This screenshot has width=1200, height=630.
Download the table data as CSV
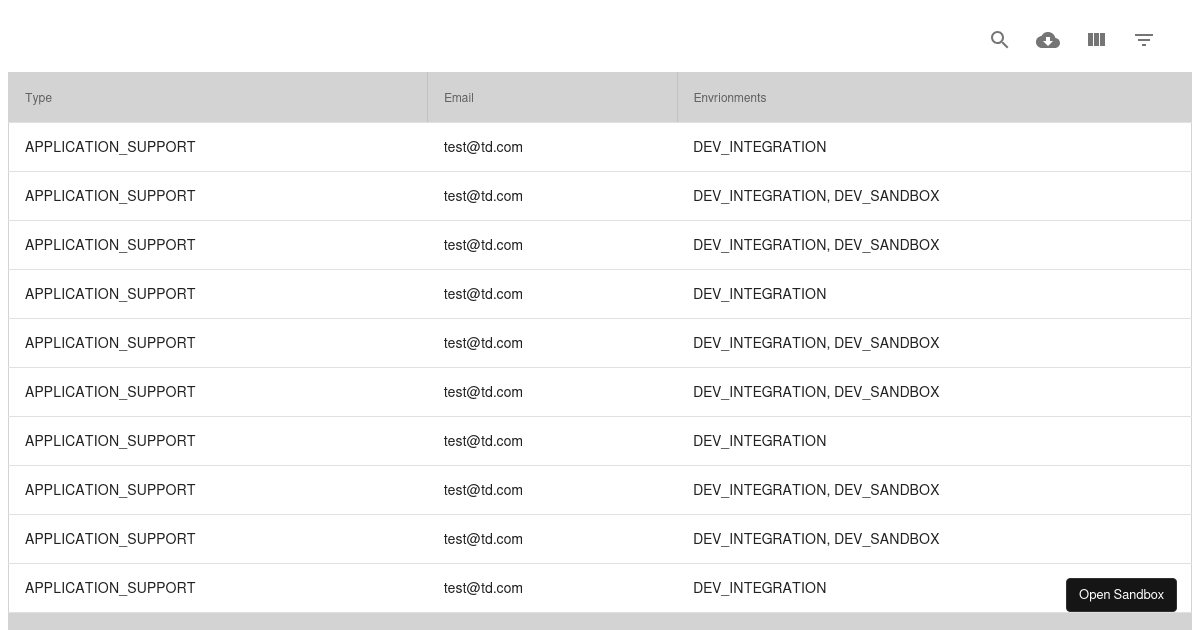tap(1048, 40)
